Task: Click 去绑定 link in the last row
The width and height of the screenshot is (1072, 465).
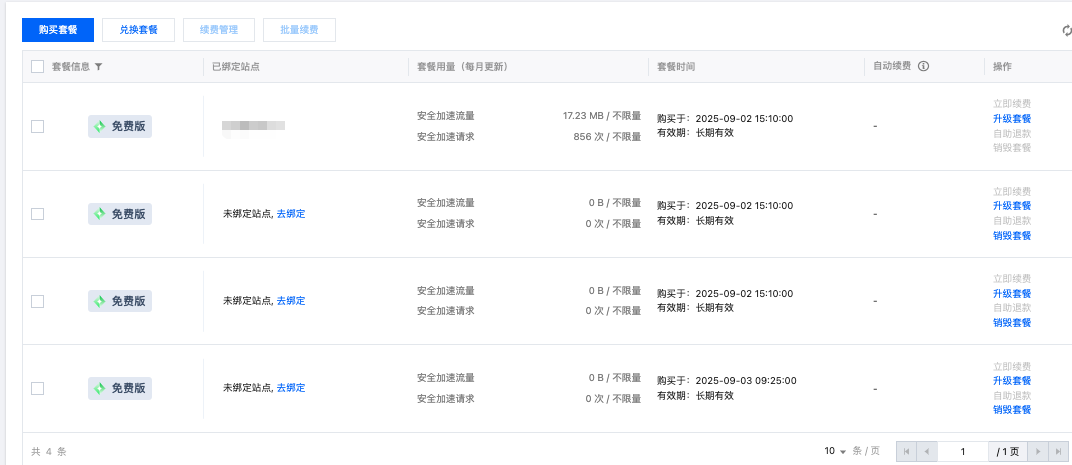Action: (291, 388)
